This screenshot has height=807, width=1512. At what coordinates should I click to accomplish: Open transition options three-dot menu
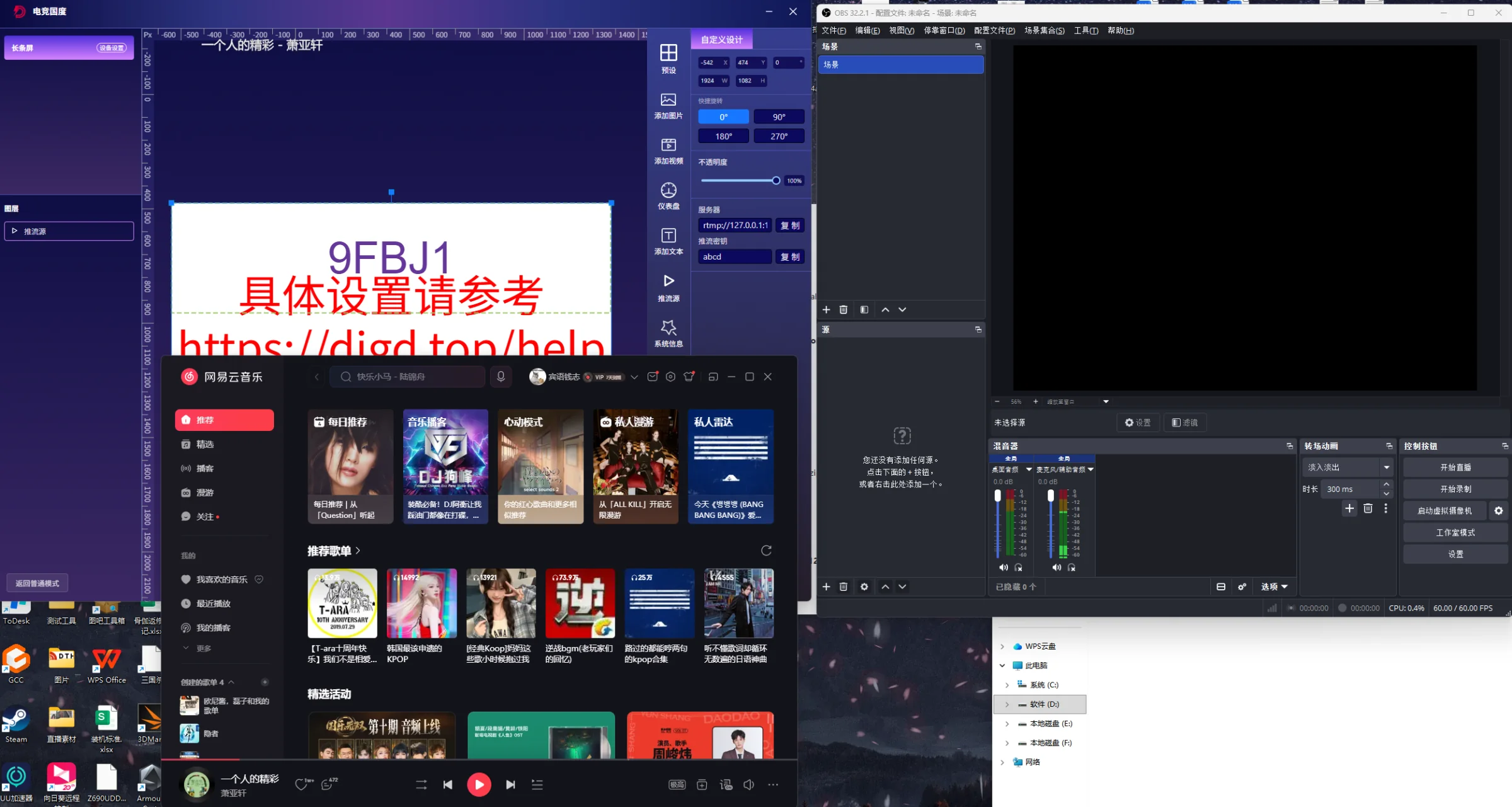1385,508
